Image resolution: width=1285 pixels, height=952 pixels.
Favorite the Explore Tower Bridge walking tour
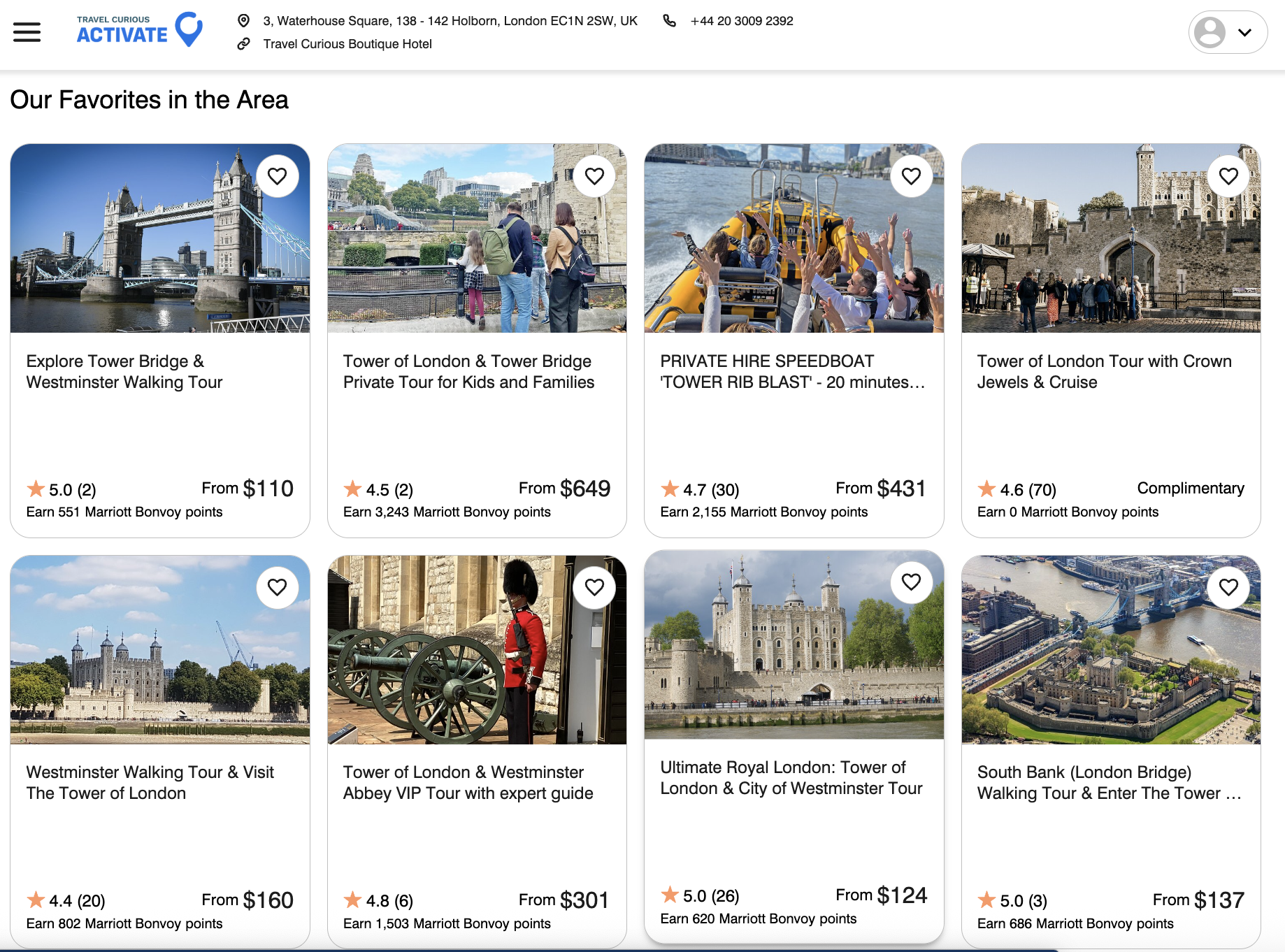click(278, 176)
